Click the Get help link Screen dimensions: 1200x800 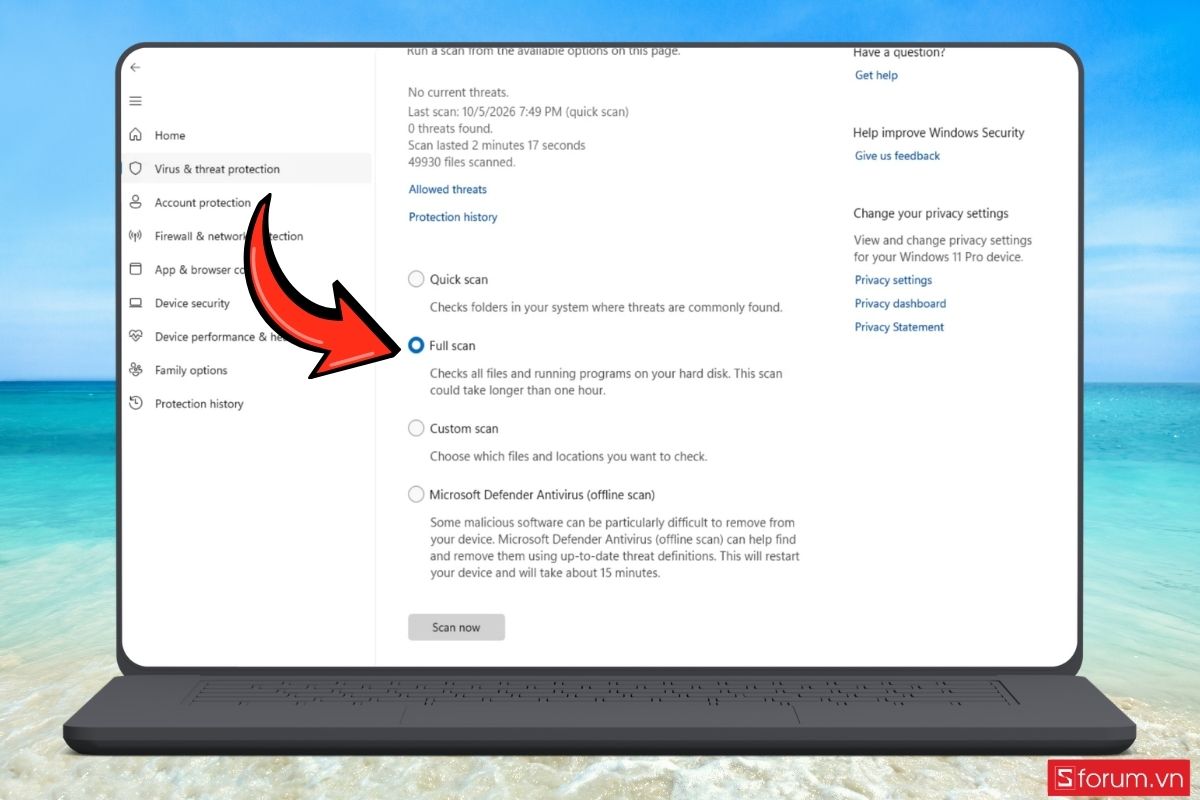(x=877, y=75)
